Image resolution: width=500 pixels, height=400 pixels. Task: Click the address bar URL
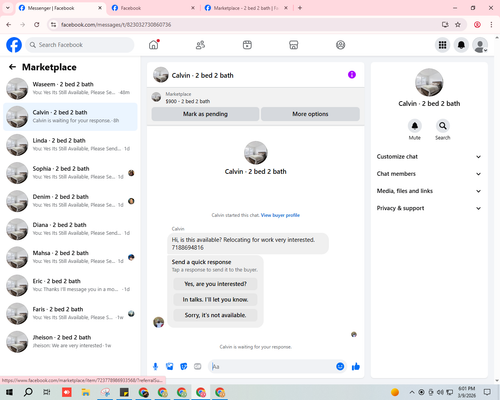click(x=116, y=25)
